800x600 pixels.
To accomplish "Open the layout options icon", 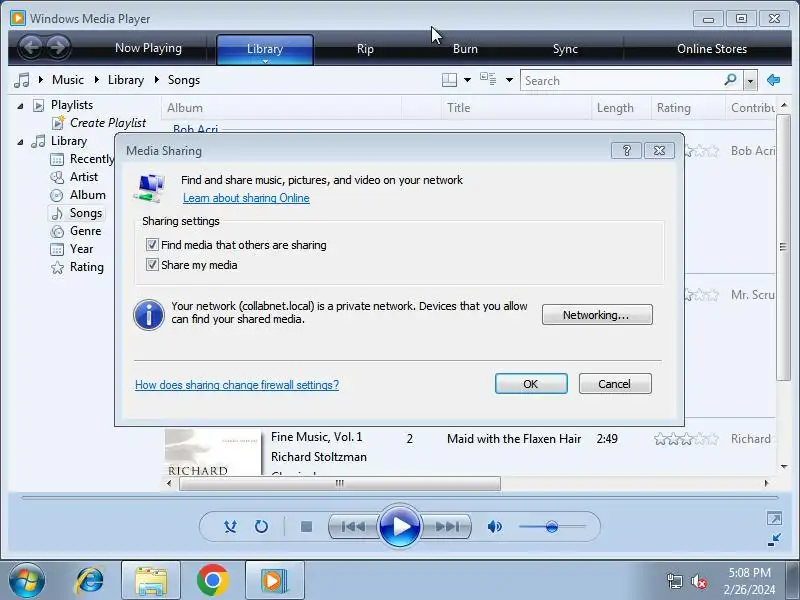I will (x=449, y=80).
